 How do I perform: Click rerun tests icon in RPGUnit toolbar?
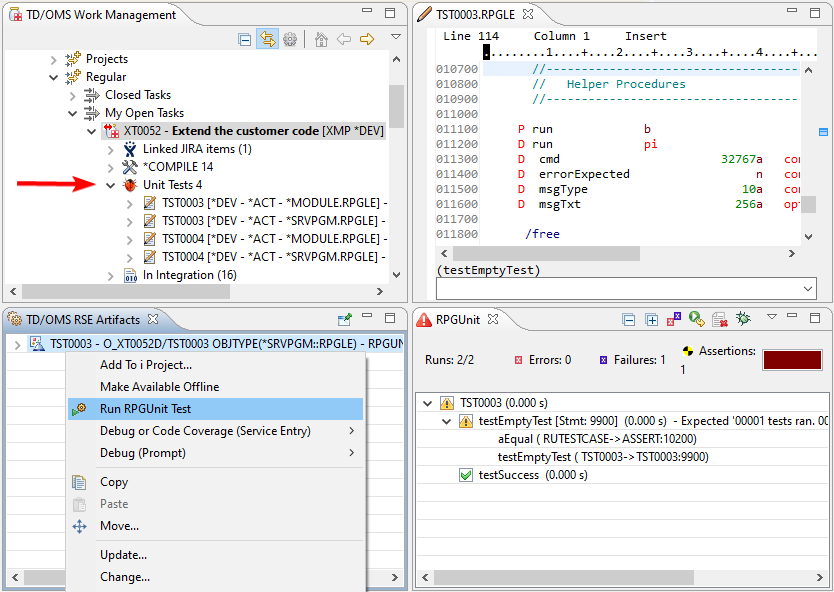[696, 319]
